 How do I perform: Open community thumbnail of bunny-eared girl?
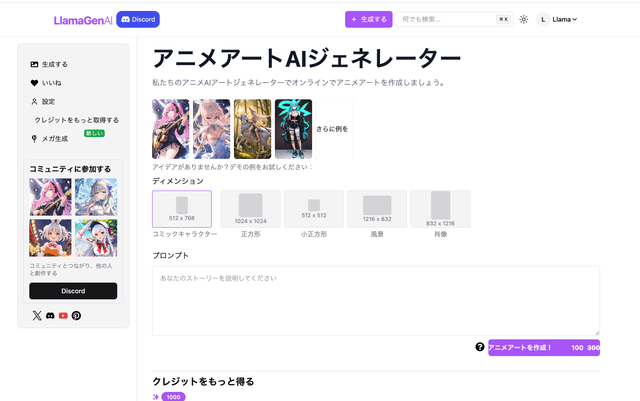(50, 238)
